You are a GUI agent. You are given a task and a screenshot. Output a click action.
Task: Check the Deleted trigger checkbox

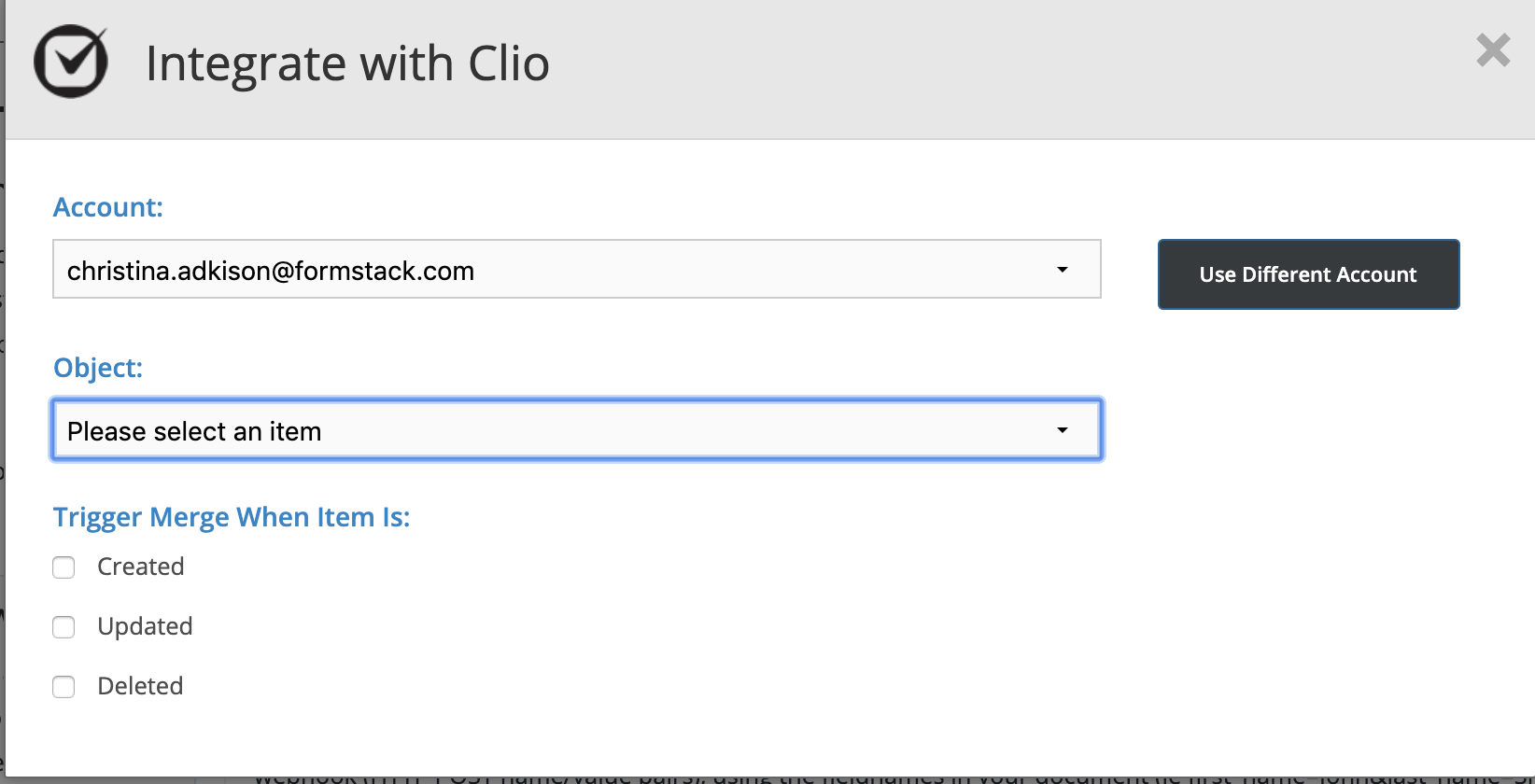63,687
